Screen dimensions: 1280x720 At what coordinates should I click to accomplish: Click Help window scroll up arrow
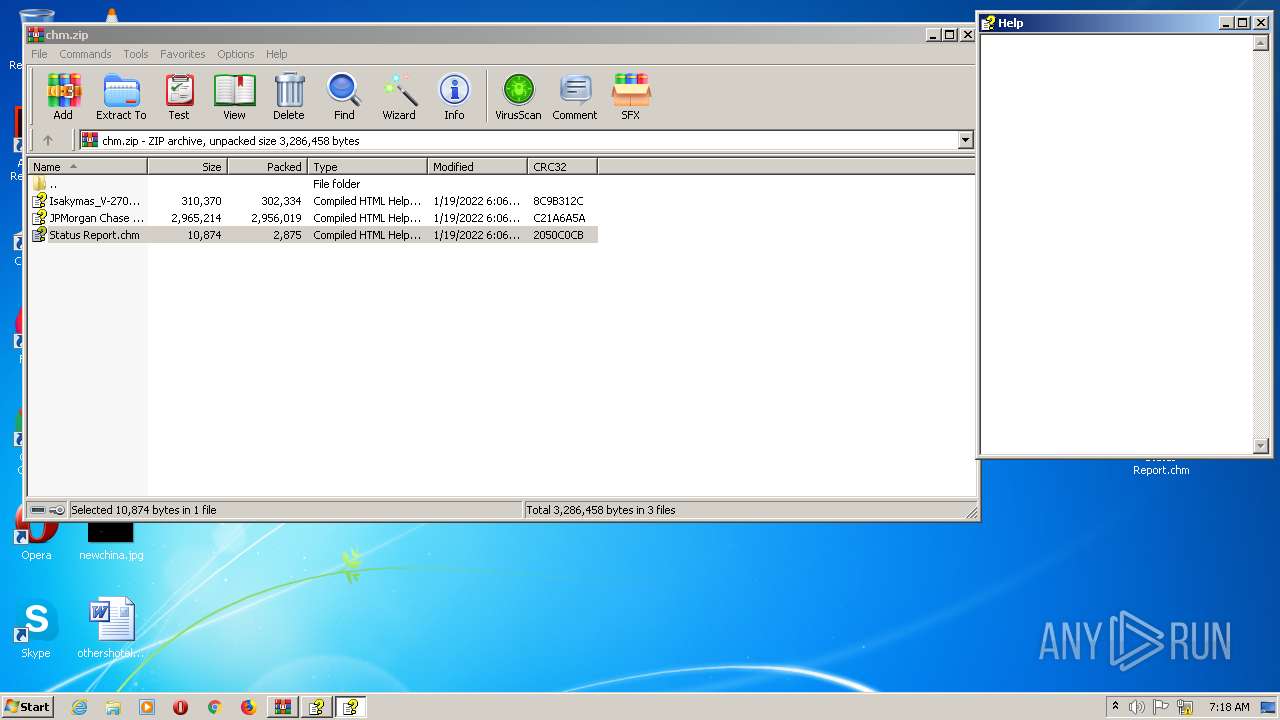click(x=1260, y=42)
